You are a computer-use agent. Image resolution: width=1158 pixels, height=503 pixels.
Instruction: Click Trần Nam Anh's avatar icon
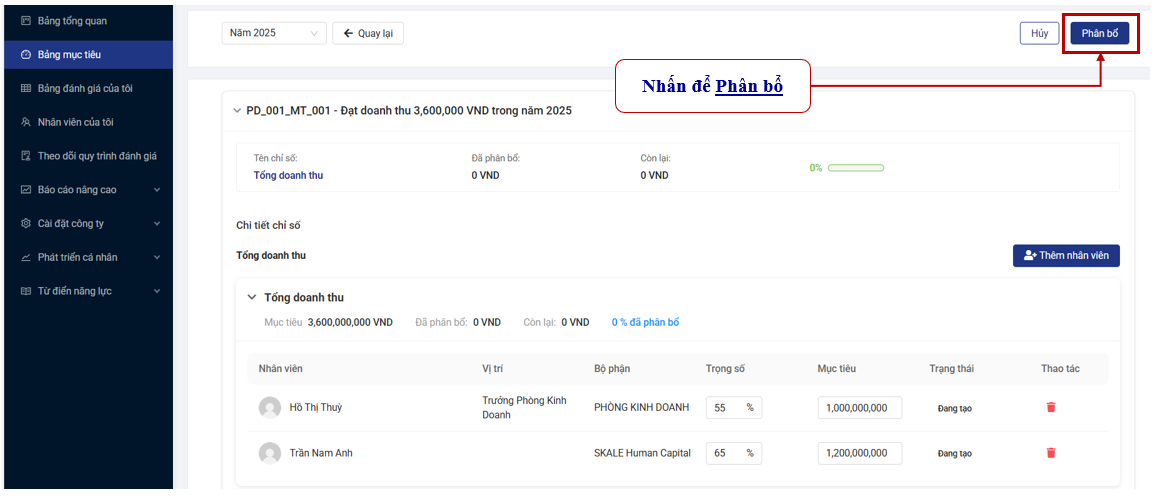[270, 454]
